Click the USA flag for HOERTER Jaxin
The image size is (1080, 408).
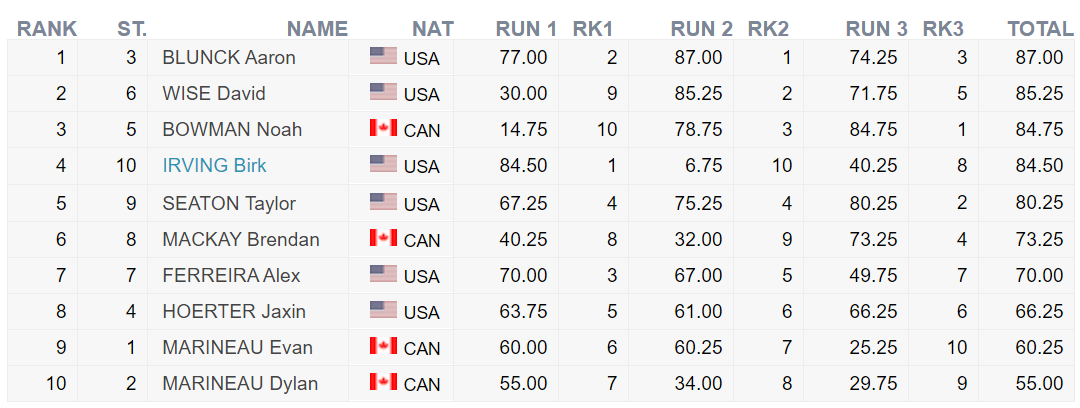[383, 310]
